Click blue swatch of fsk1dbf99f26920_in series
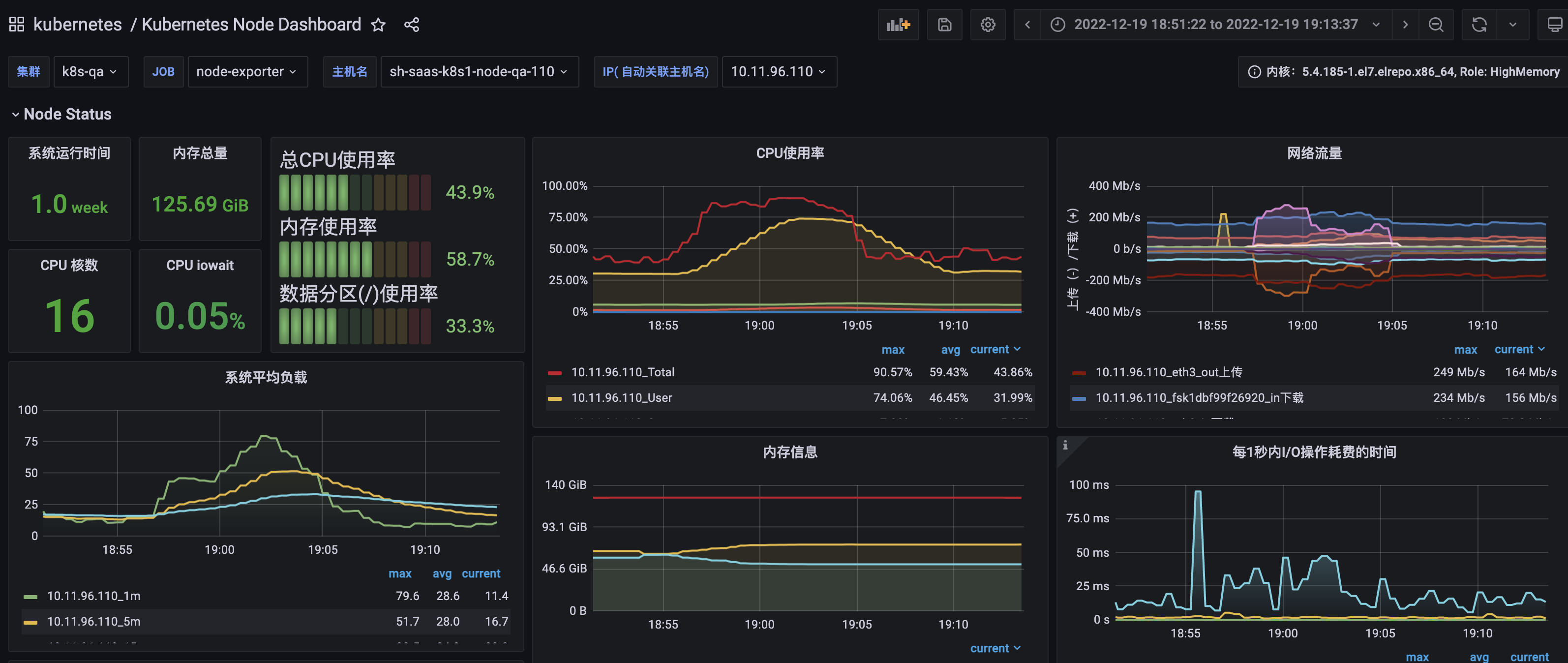The height and width of the screenshot is (663, 1568). [1079, 398]
